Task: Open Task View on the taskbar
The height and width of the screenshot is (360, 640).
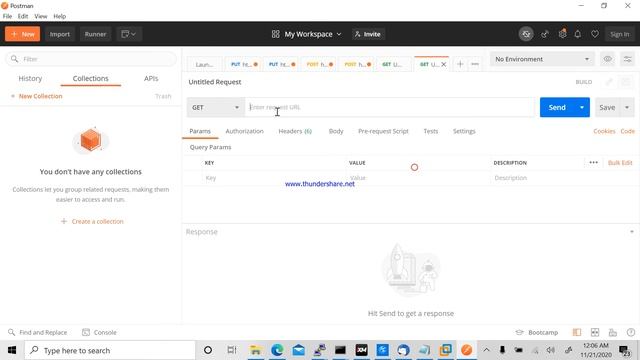Action: [231, 350]
